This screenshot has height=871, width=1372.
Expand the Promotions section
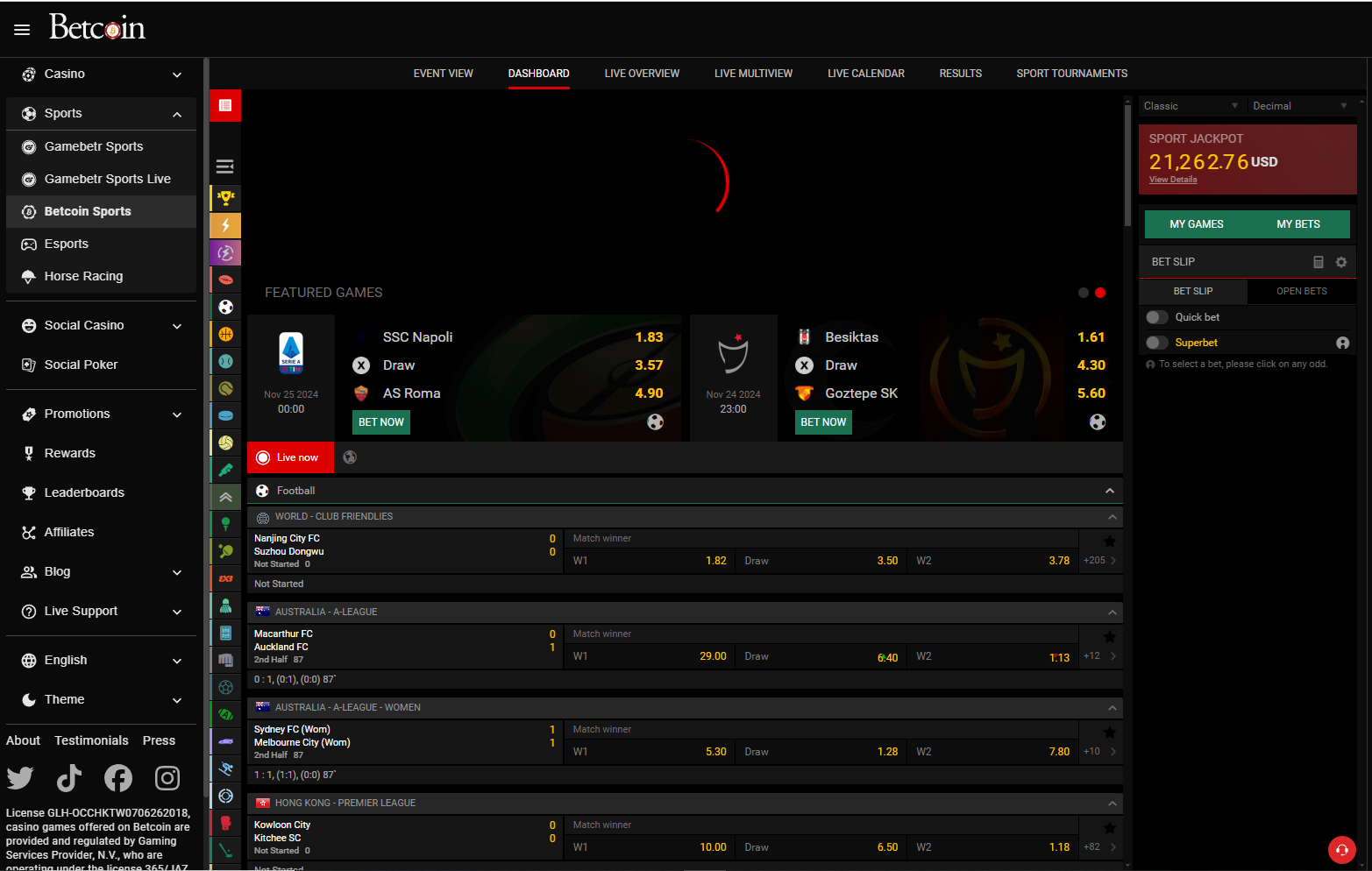click(101, 414)
